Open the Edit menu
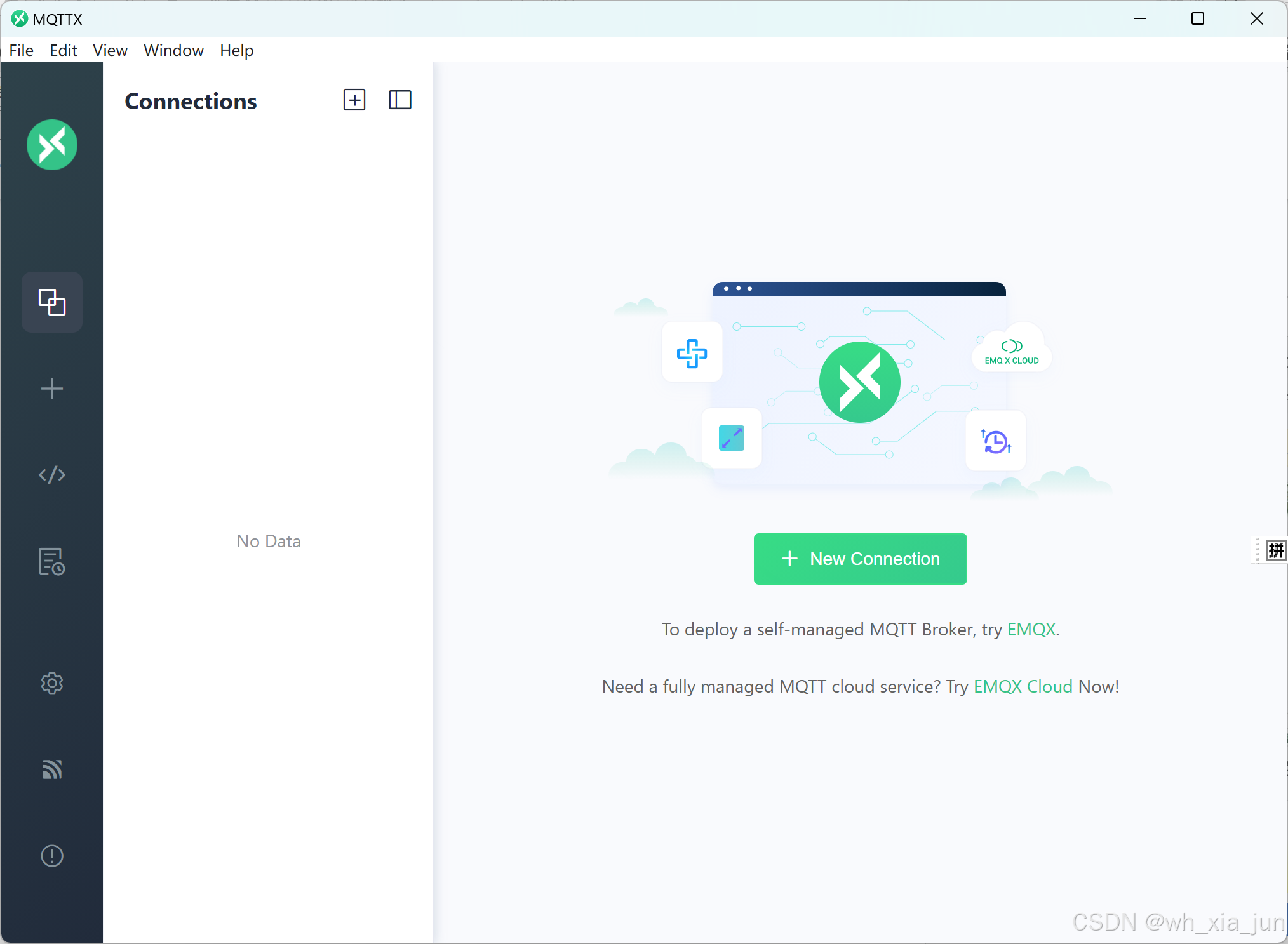 (64, 50)
